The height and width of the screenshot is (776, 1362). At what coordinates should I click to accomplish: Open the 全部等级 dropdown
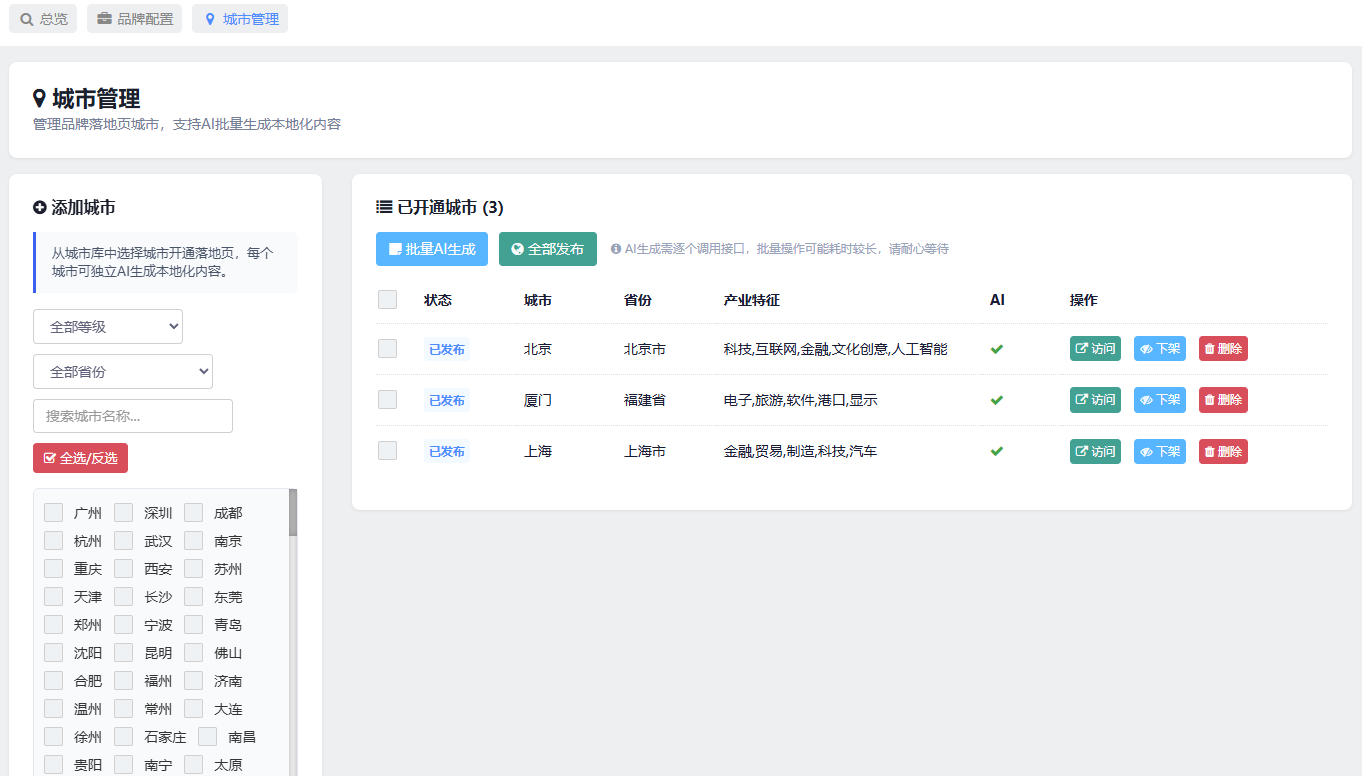pyautogui.click(x=108, y=326)
